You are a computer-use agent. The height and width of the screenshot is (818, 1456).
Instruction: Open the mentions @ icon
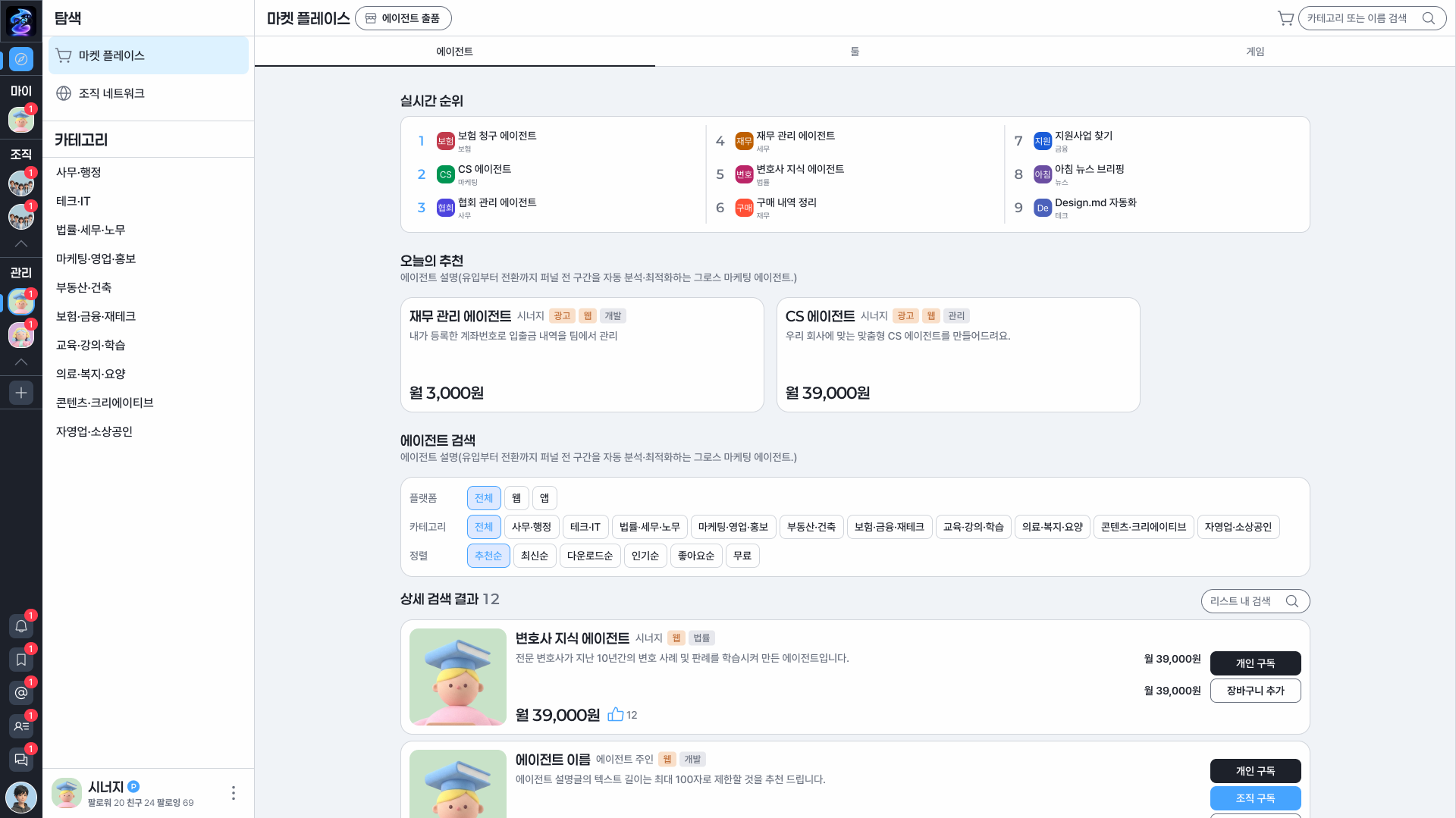pyautogui.click(x=21, y=693)
